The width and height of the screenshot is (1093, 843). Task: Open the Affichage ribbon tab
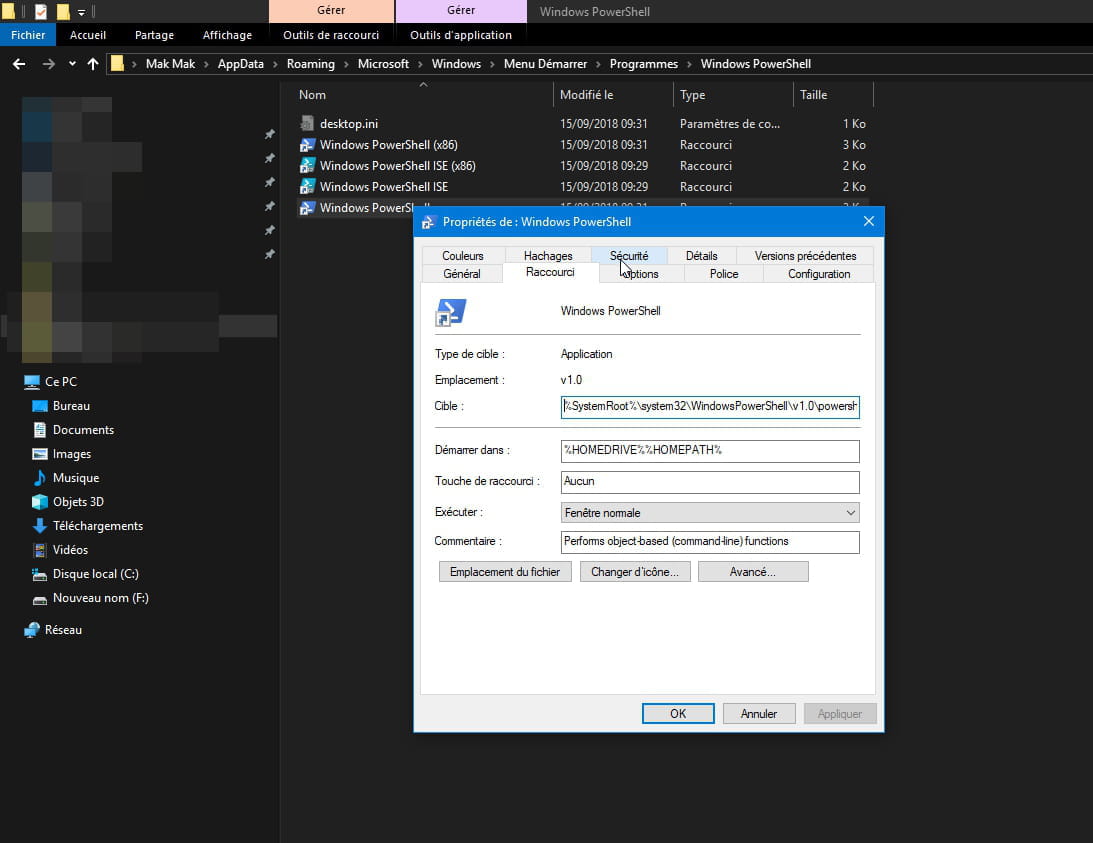point(227,34)
